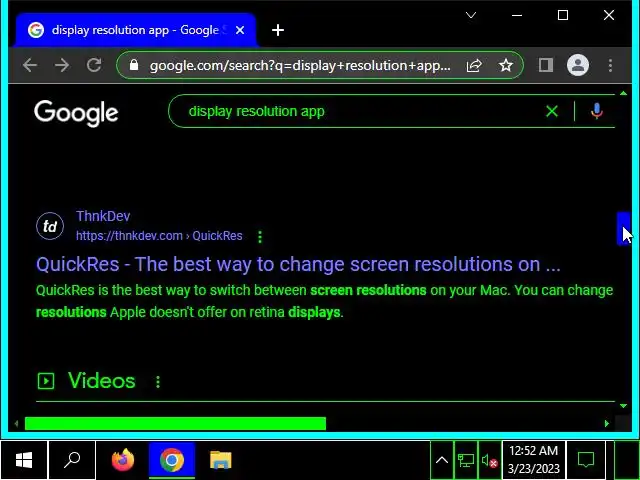The height and width of the screenshot is (480, 640).
Task: Open the muted volume tray icon
Action: 489,461
